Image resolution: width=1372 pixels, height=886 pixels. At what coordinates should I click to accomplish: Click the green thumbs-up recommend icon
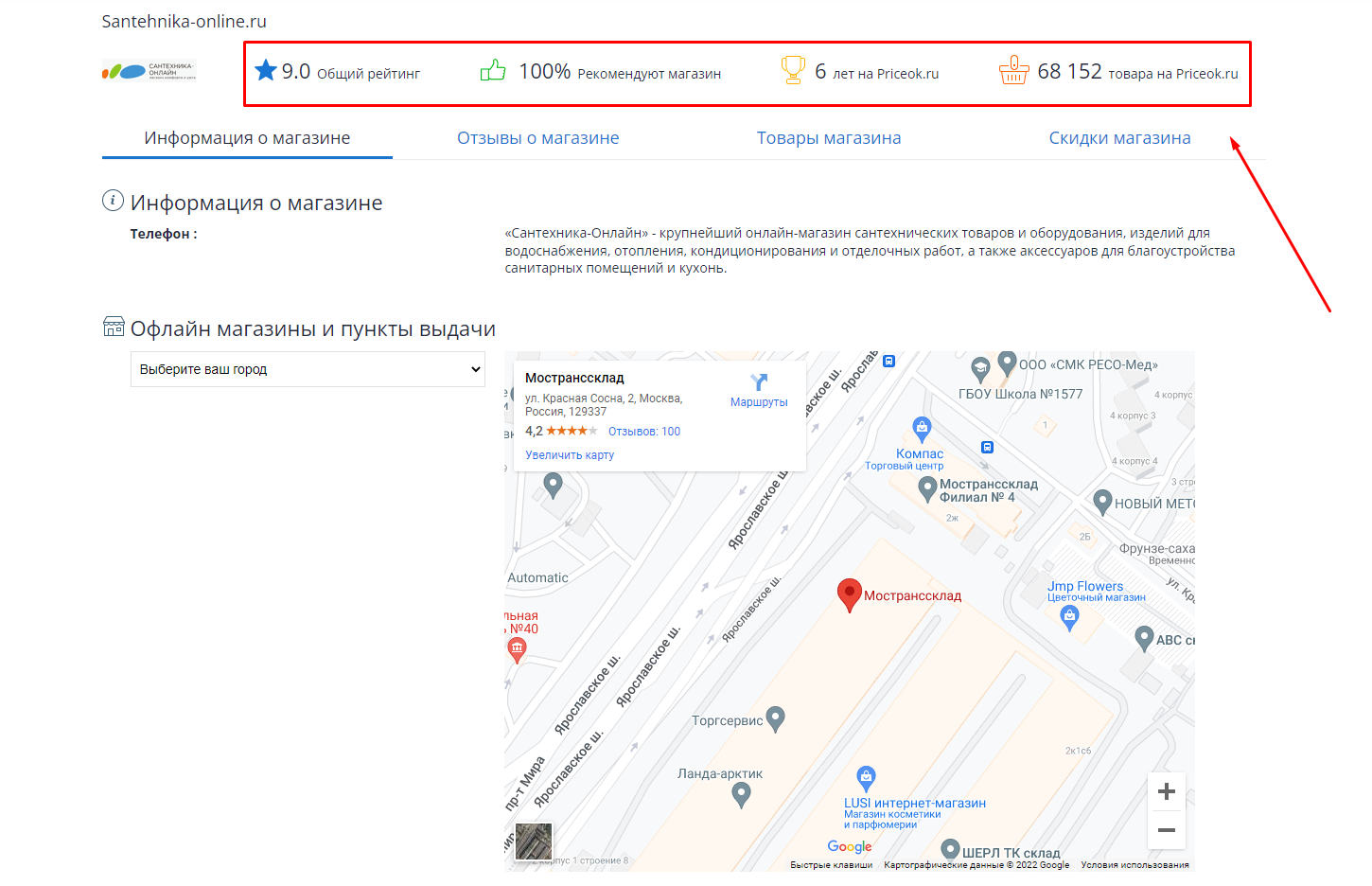coord(492,70)
